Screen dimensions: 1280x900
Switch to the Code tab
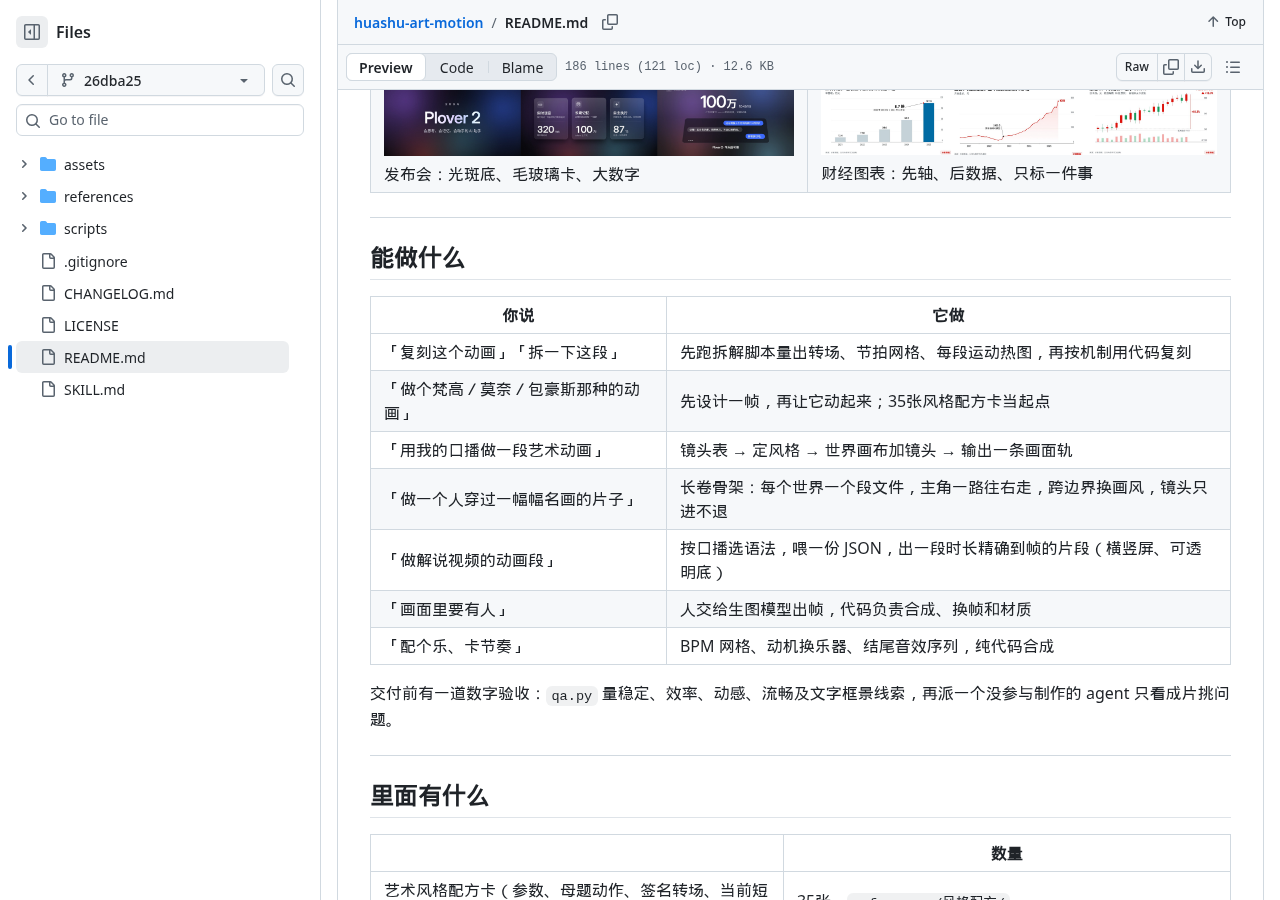[456, 67]
